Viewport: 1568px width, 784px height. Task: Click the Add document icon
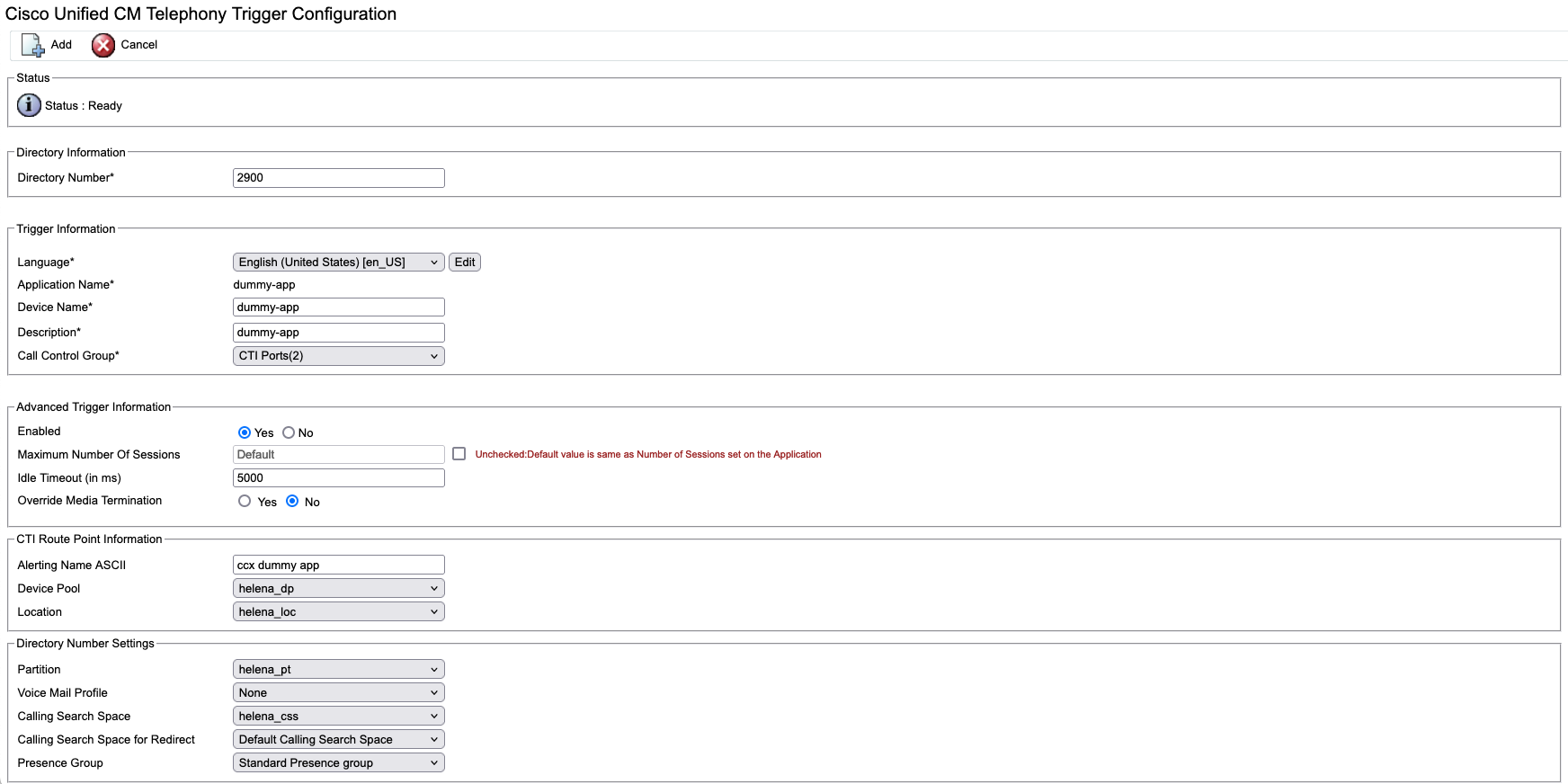pos(32,45)
